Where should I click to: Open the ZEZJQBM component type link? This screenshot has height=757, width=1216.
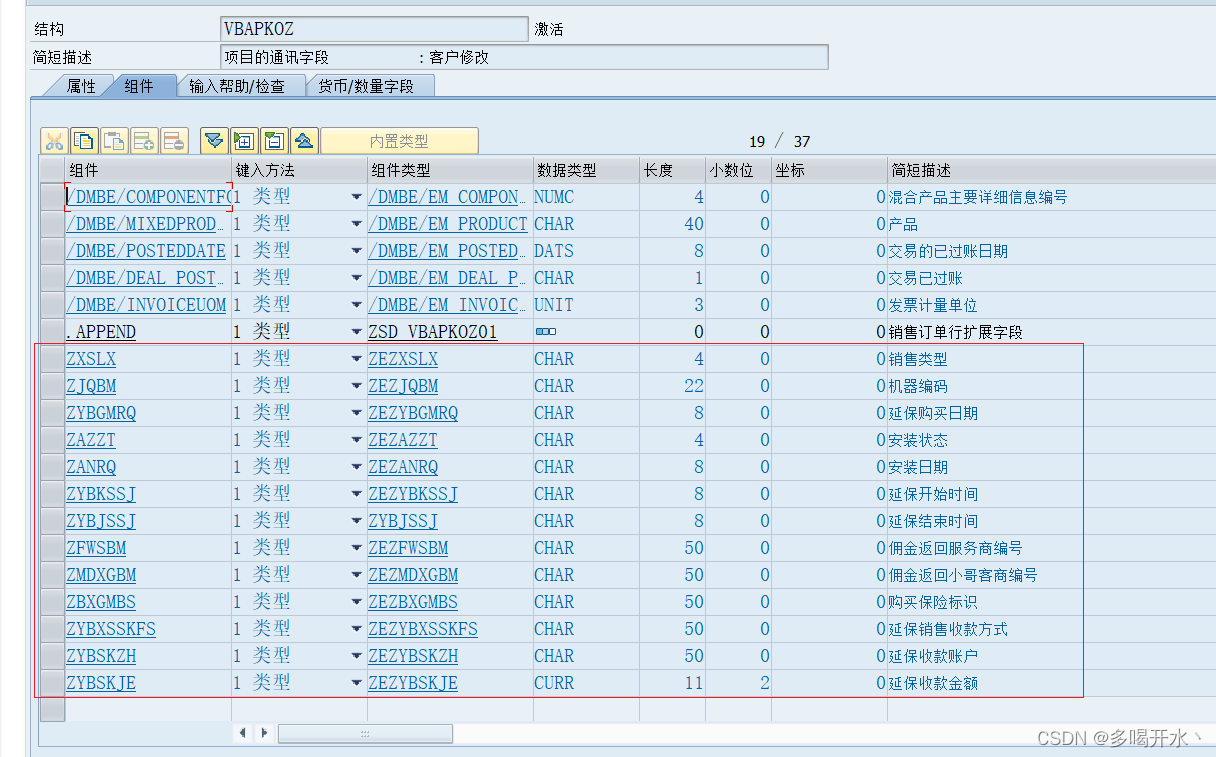(x=403, y=385)
